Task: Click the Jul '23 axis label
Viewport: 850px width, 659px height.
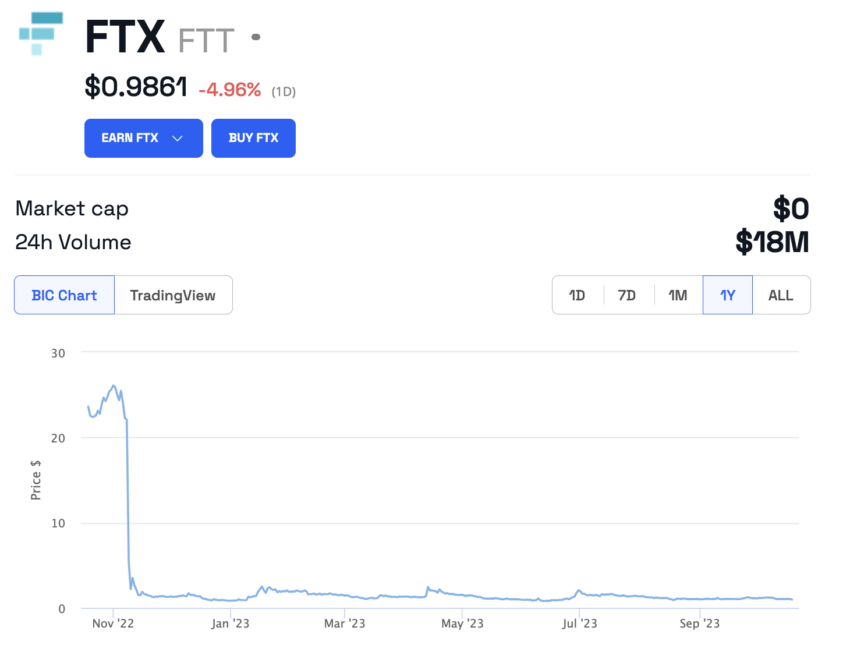Action: click(581, 623)
